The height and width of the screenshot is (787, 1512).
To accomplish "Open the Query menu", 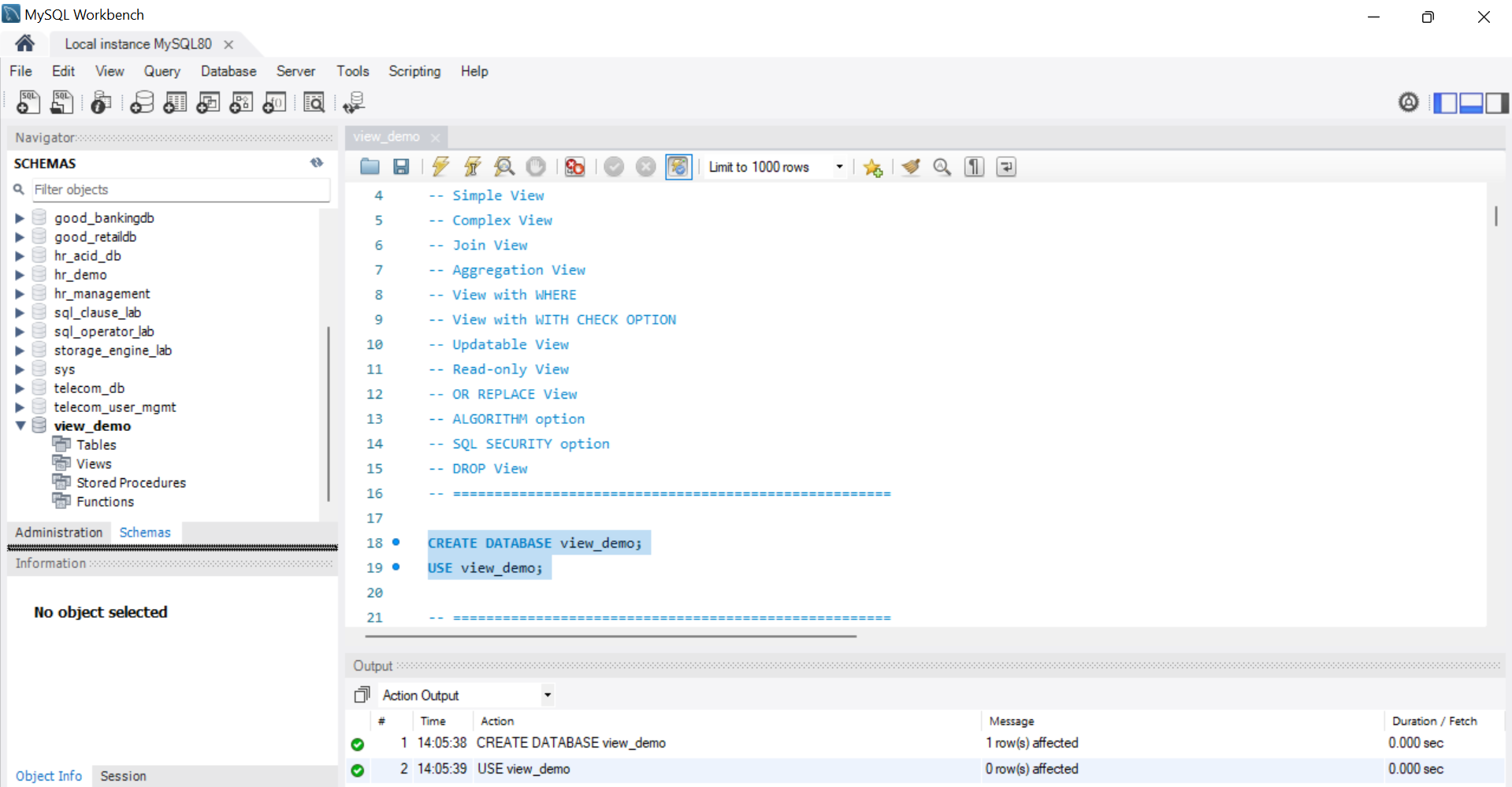I will tap(162, 71).
